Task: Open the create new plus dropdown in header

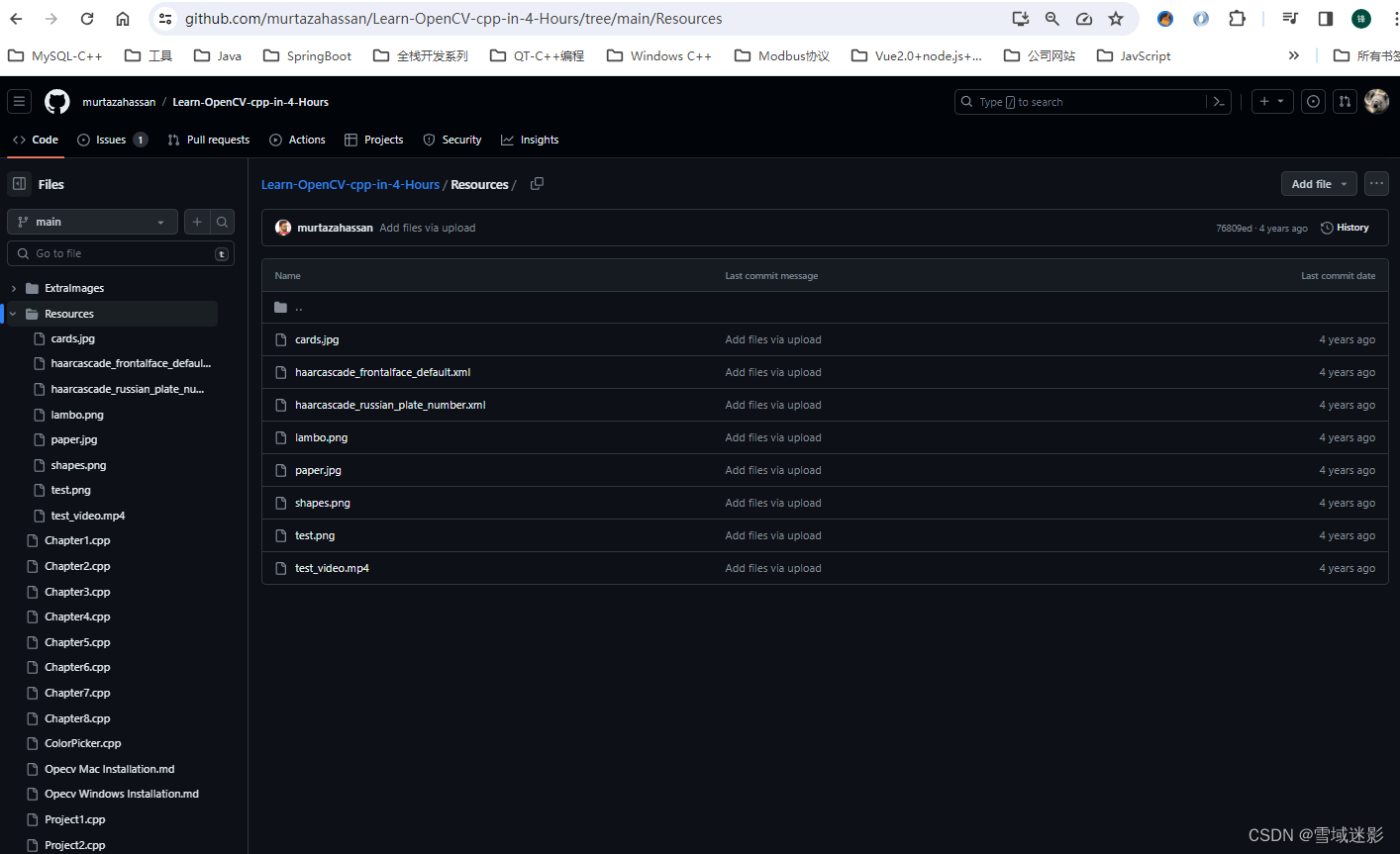Action: coord(1272,102)
